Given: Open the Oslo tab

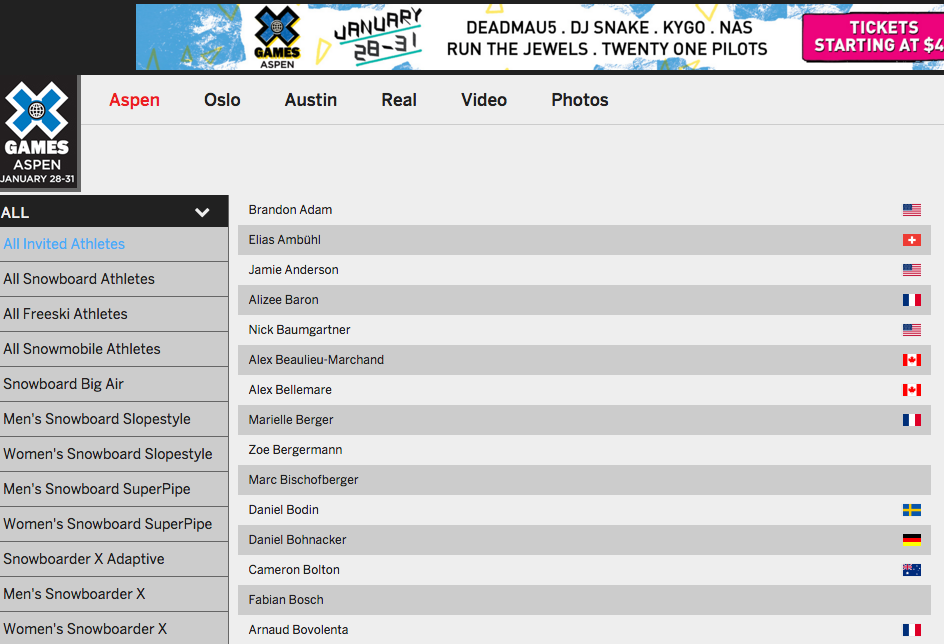Looking at the screenshot, I should (x=222, y=100).
